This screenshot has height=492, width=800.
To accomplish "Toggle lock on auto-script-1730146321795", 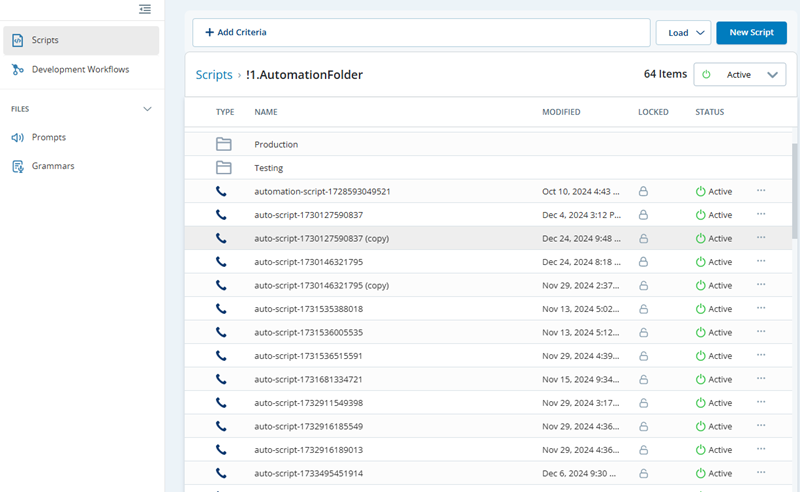I will click(644, 262).
